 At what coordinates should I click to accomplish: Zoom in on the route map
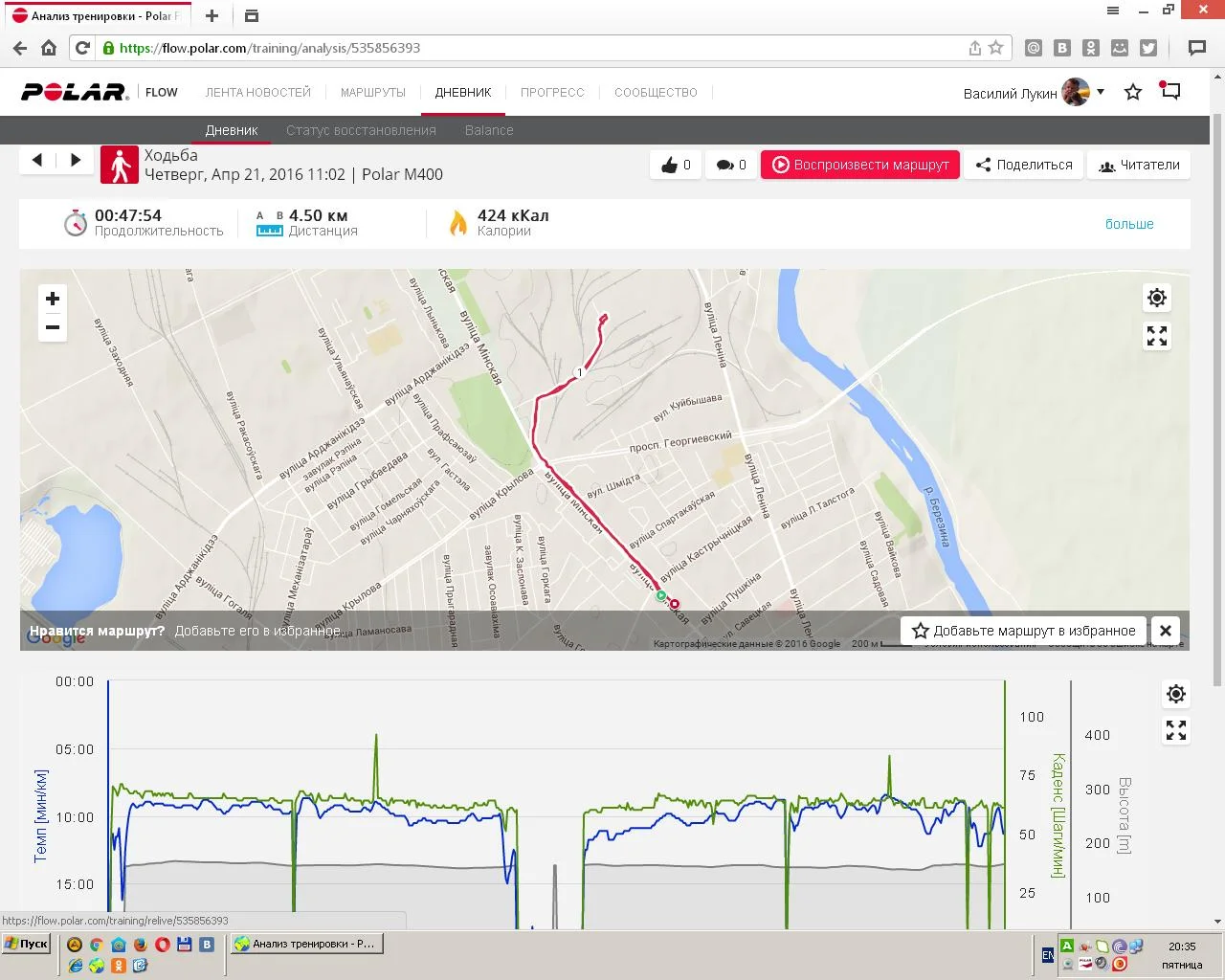[x=53, y=299]
